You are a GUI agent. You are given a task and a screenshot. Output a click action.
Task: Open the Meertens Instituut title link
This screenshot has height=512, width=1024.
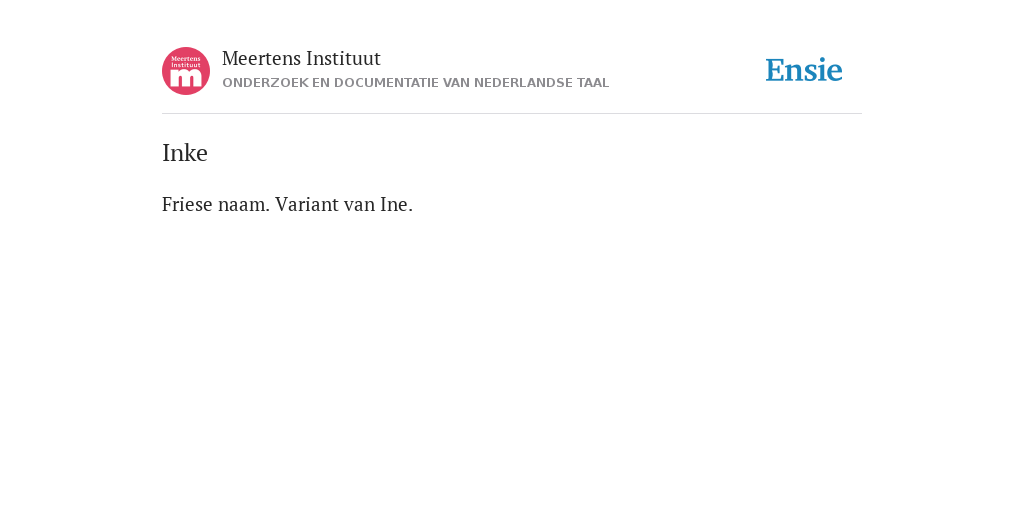pos(301,58)
